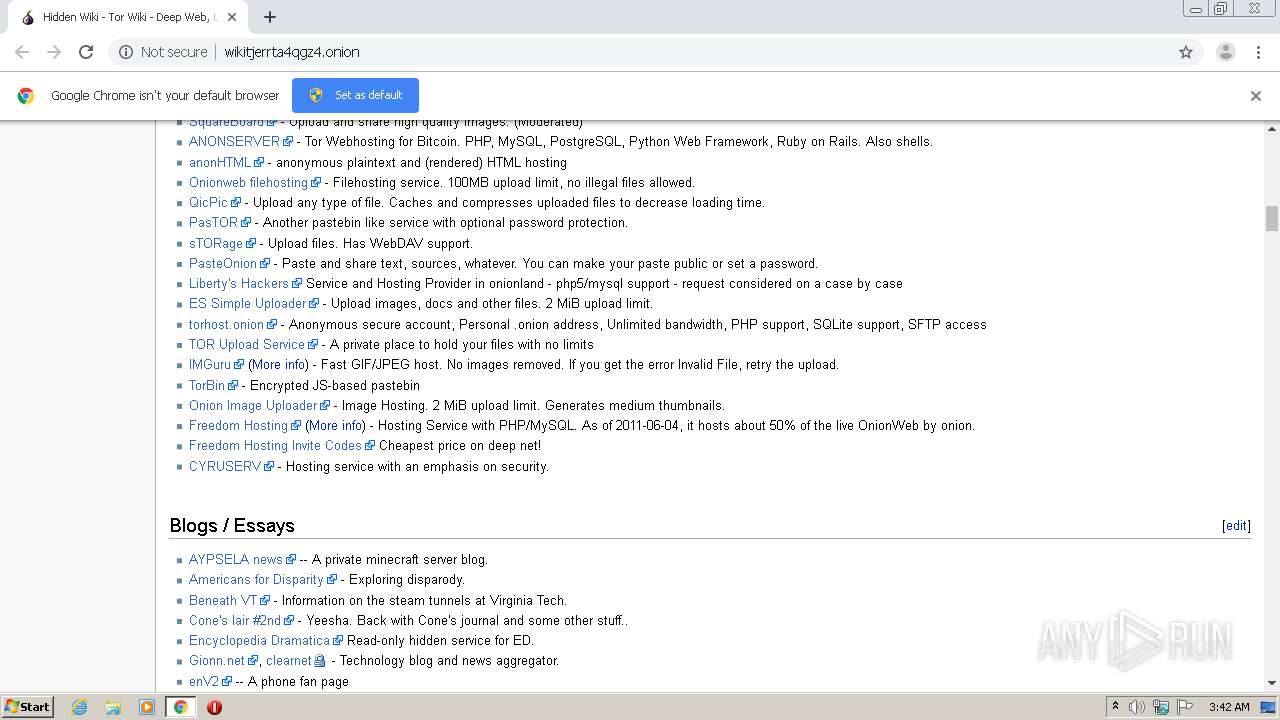Click the network tray icon
Viewport: 1280px width, 720px height.
pyautogui.click(x=1161, y=707)
